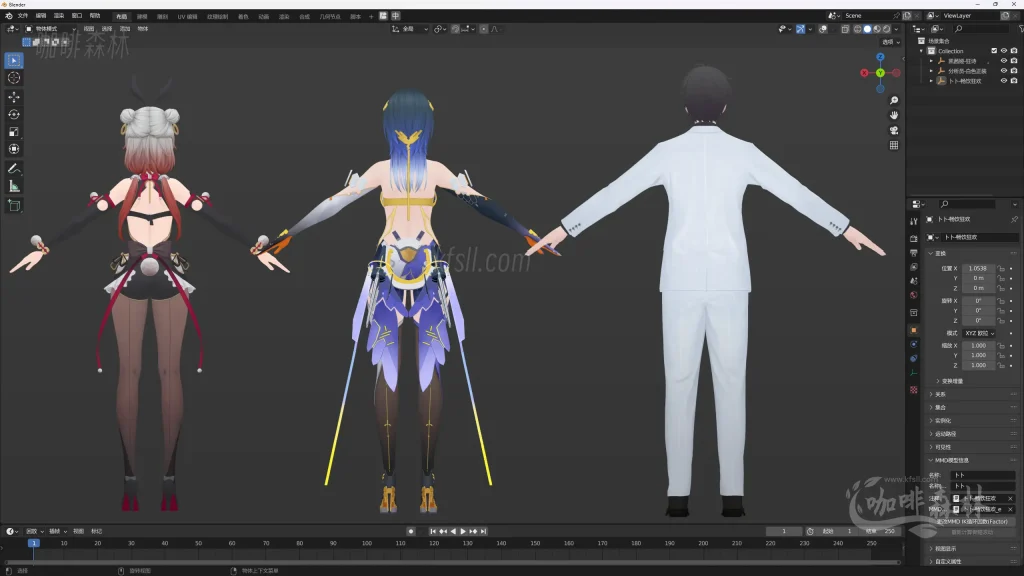Open the Texture properties tab
1024x576 pixels.
point(914,390)
